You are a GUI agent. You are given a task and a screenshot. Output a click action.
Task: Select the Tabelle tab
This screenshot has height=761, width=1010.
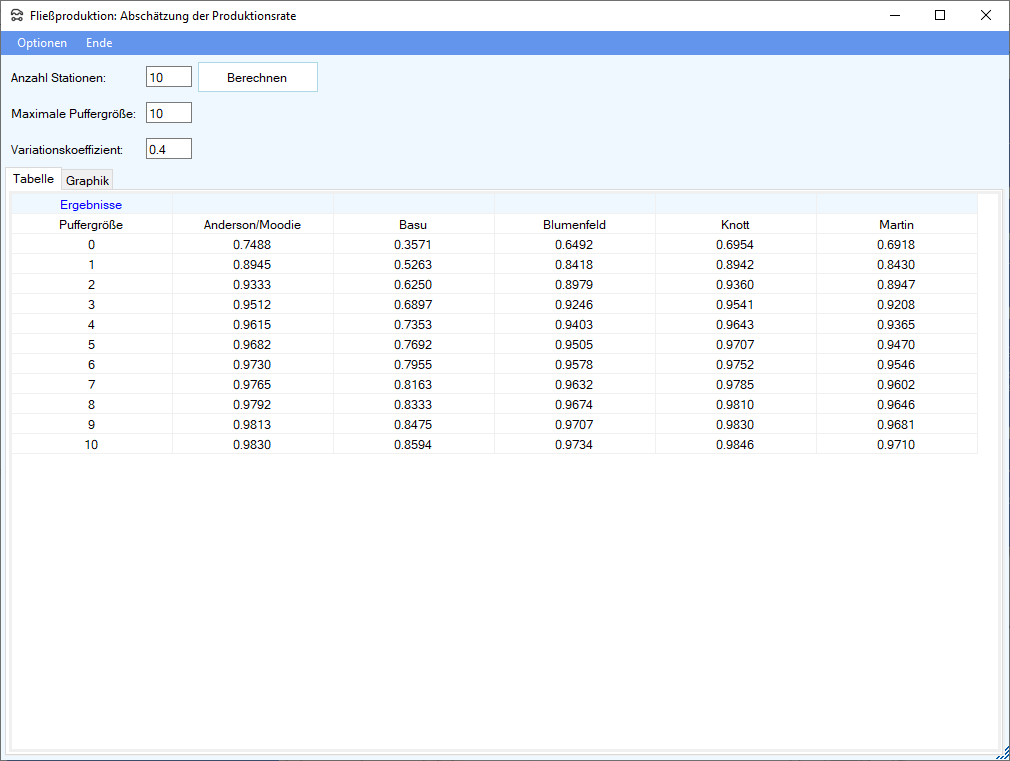(34, 179)
